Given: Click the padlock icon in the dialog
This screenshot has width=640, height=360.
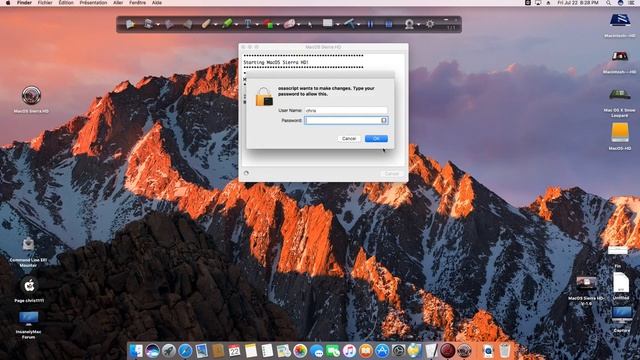Looking at the screenshot, I should pyautogui.click(x=264, y=97).
